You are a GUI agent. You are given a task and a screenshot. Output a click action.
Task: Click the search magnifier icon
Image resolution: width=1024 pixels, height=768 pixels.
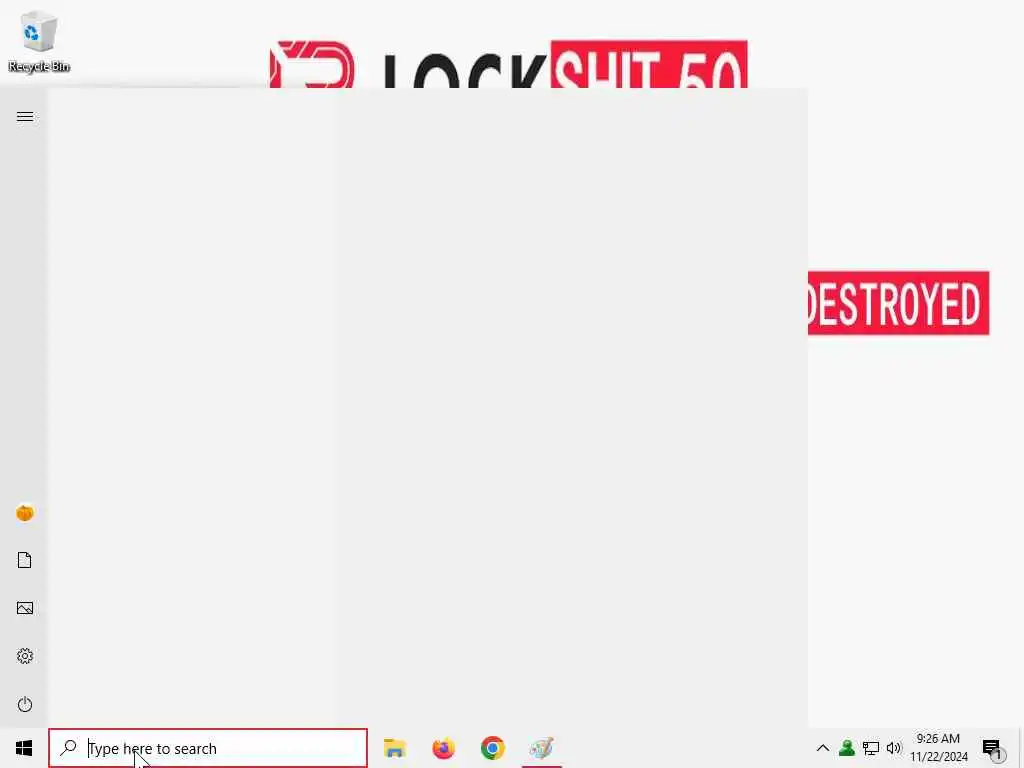[69, 747]
